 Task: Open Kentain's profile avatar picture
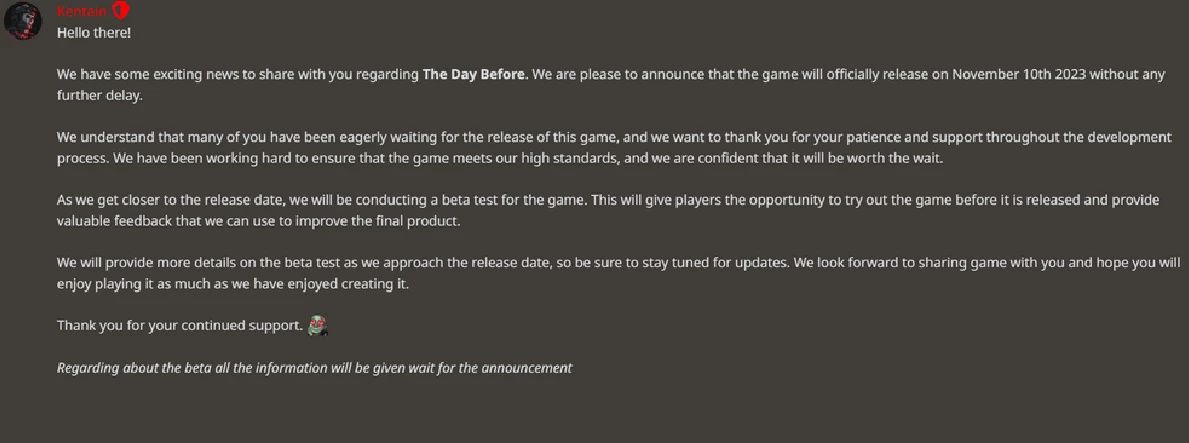(23, 19)
